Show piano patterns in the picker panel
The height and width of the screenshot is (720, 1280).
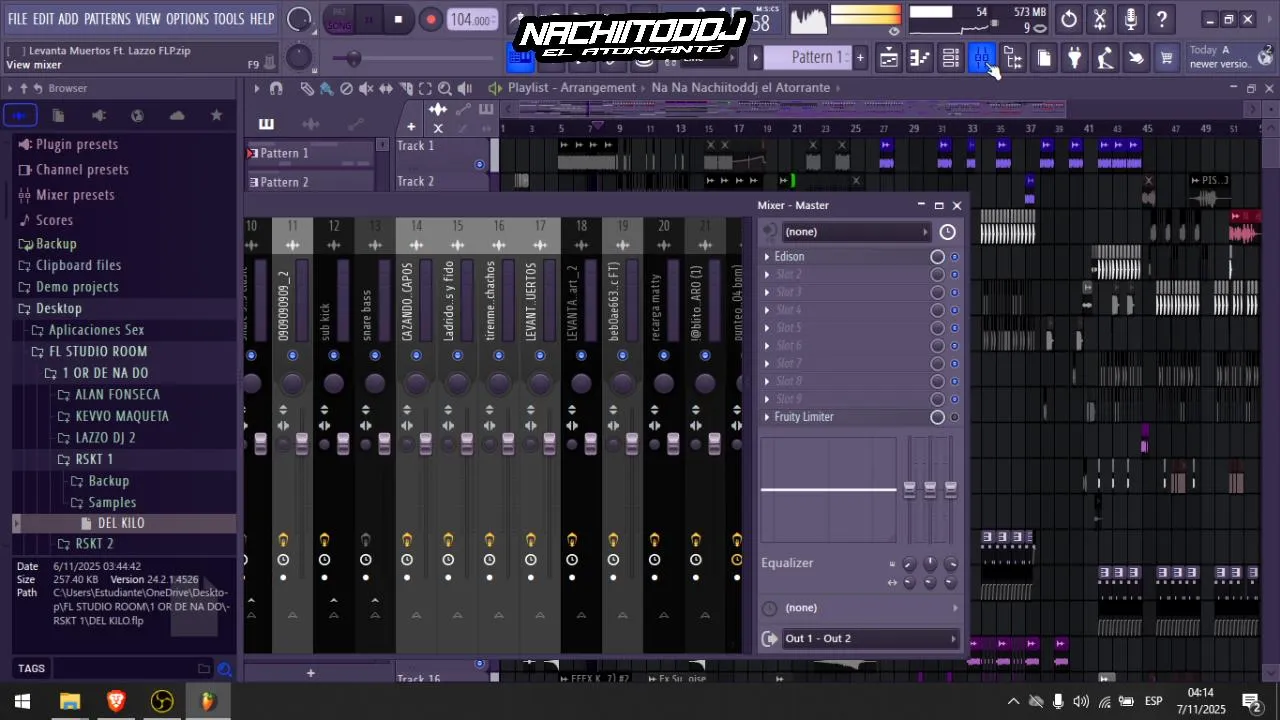coord(266,124)
